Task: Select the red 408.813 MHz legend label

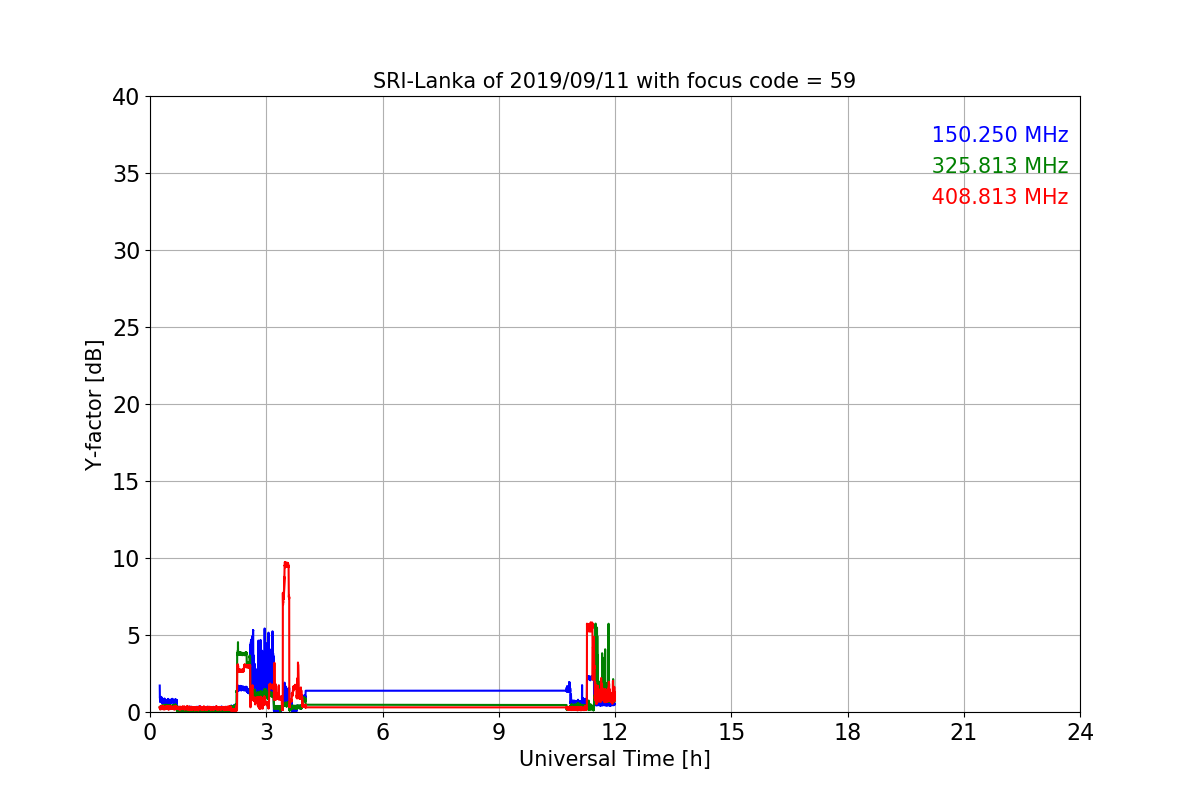Action: coord(1000,197)
